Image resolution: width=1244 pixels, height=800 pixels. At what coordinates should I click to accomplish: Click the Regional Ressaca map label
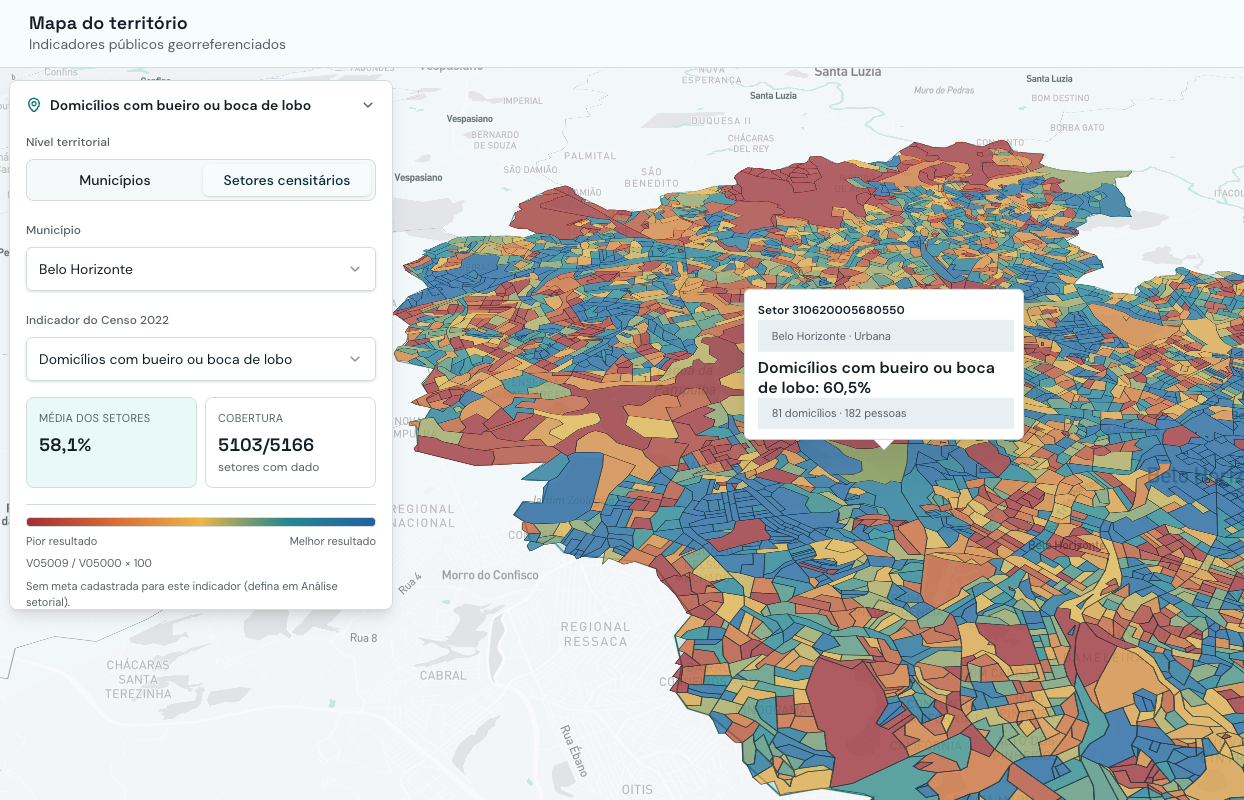point(595,634)
